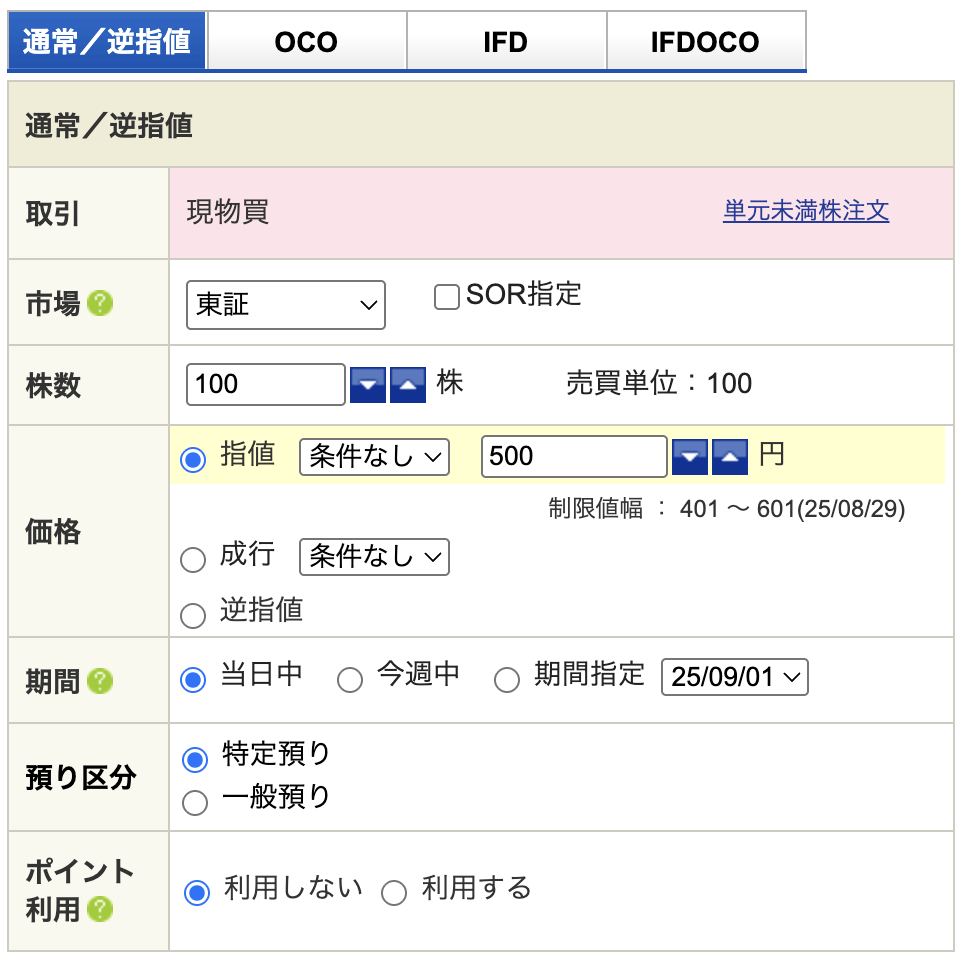Choose 今週中 for order period
This screenshot has height=972, width=978.
(x=350, y=681)
